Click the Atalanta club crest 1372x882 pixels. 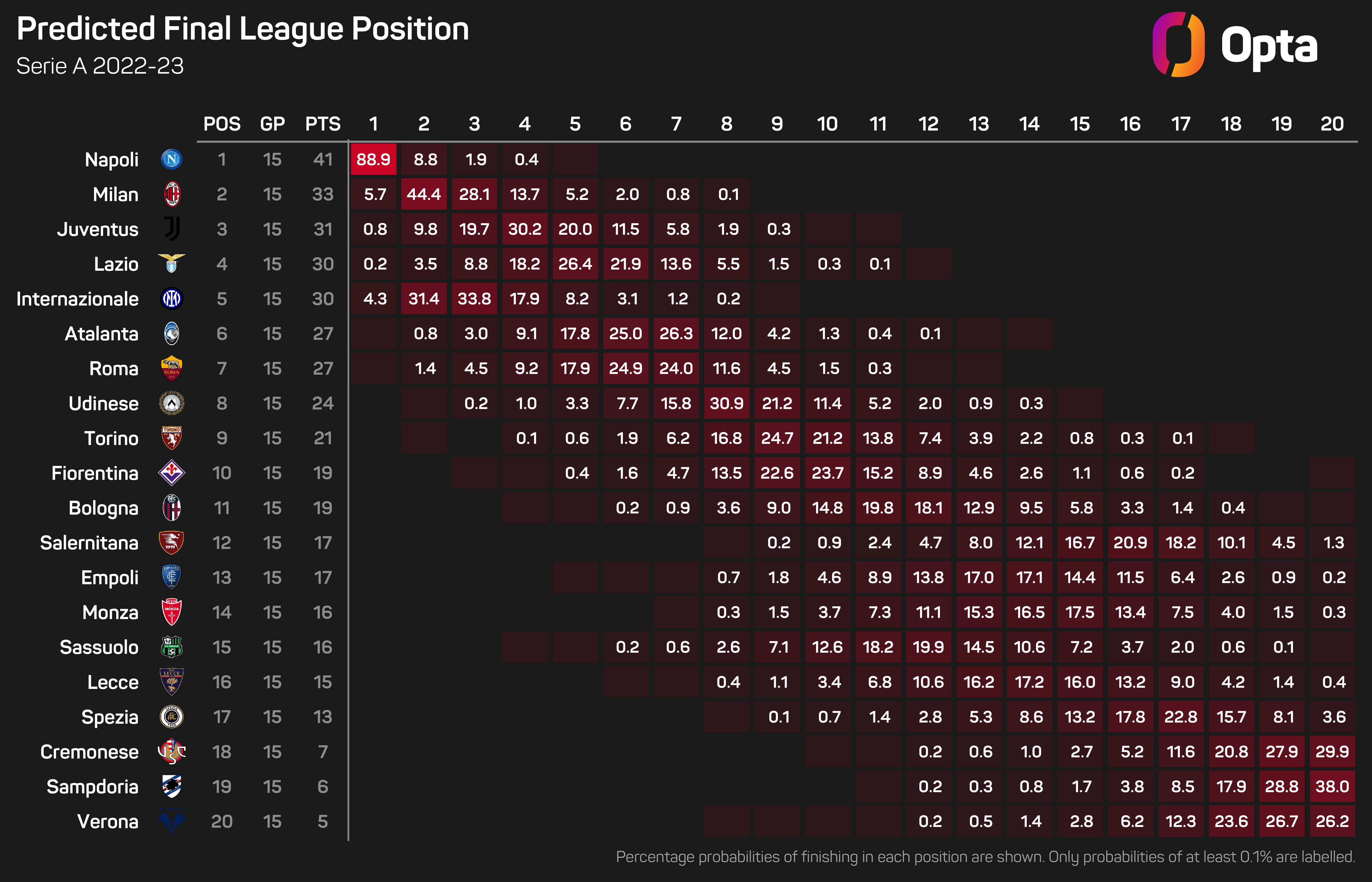click(x=171, y=333)
